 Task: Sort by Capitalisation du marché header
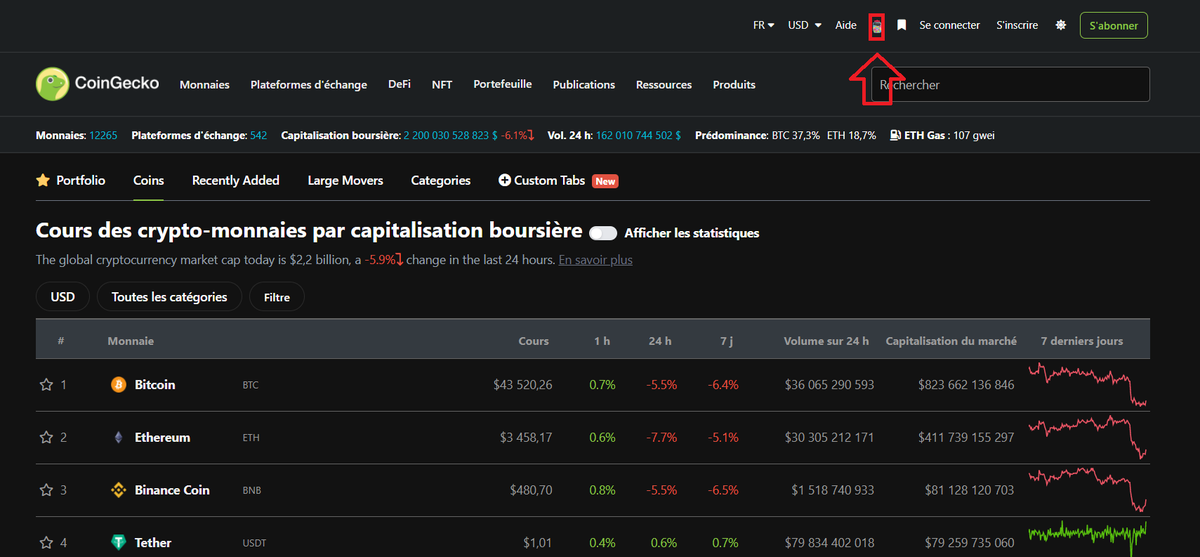[x=951, y=341]
